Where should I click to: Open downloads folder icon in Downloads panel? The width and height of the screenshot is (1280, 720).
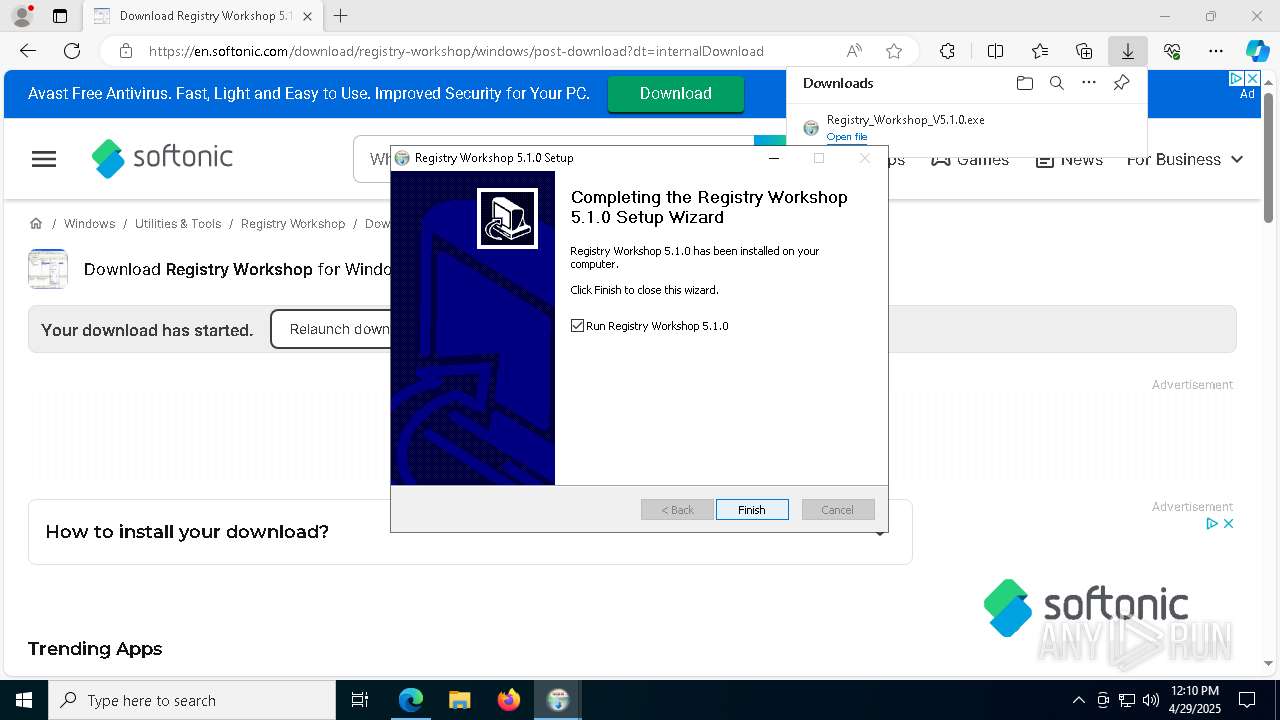click(x=1024, y=83)
